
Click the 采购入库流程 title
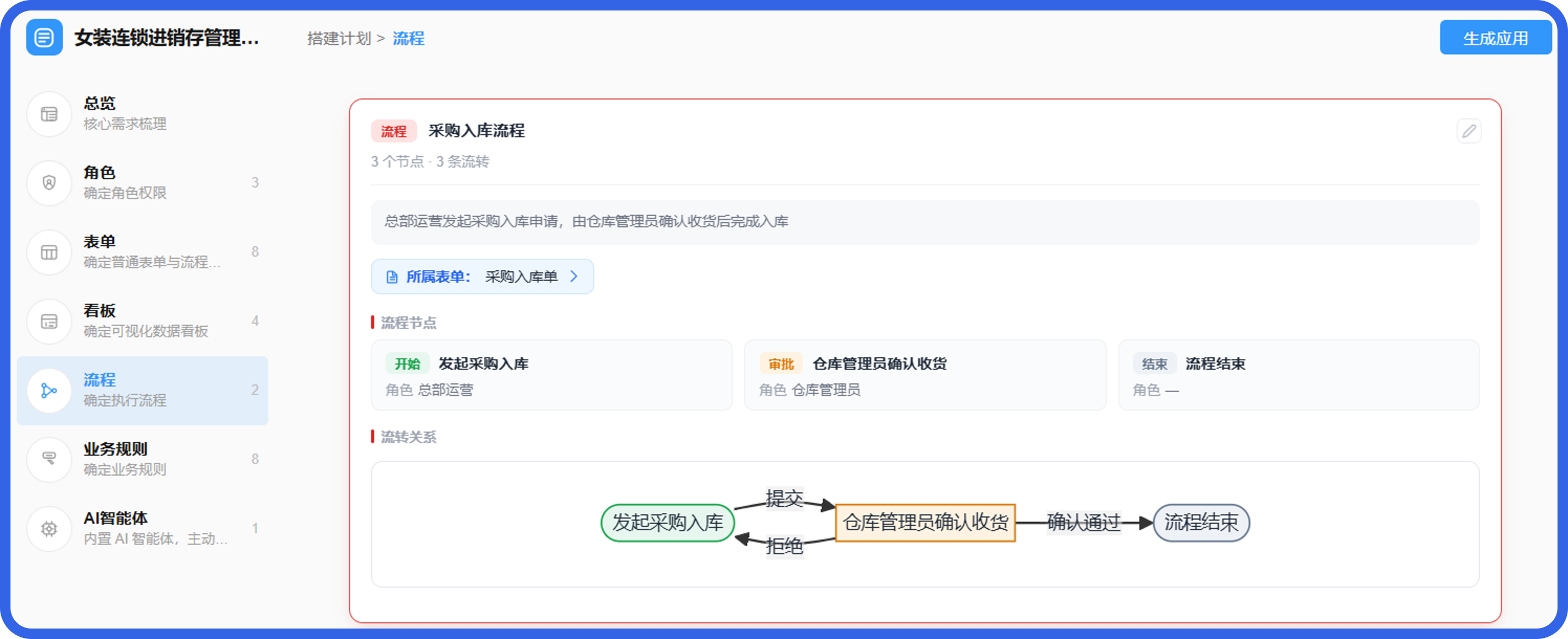click(x=476, y=131)
